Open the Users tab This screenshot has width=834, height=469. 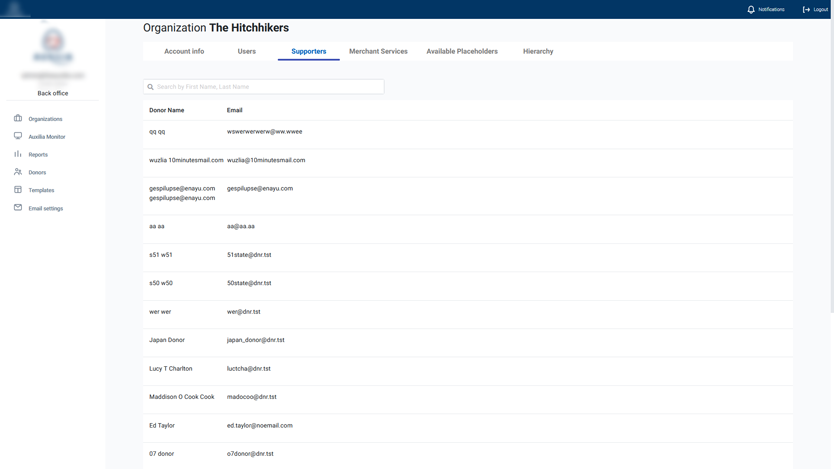(x=247, y=51)
